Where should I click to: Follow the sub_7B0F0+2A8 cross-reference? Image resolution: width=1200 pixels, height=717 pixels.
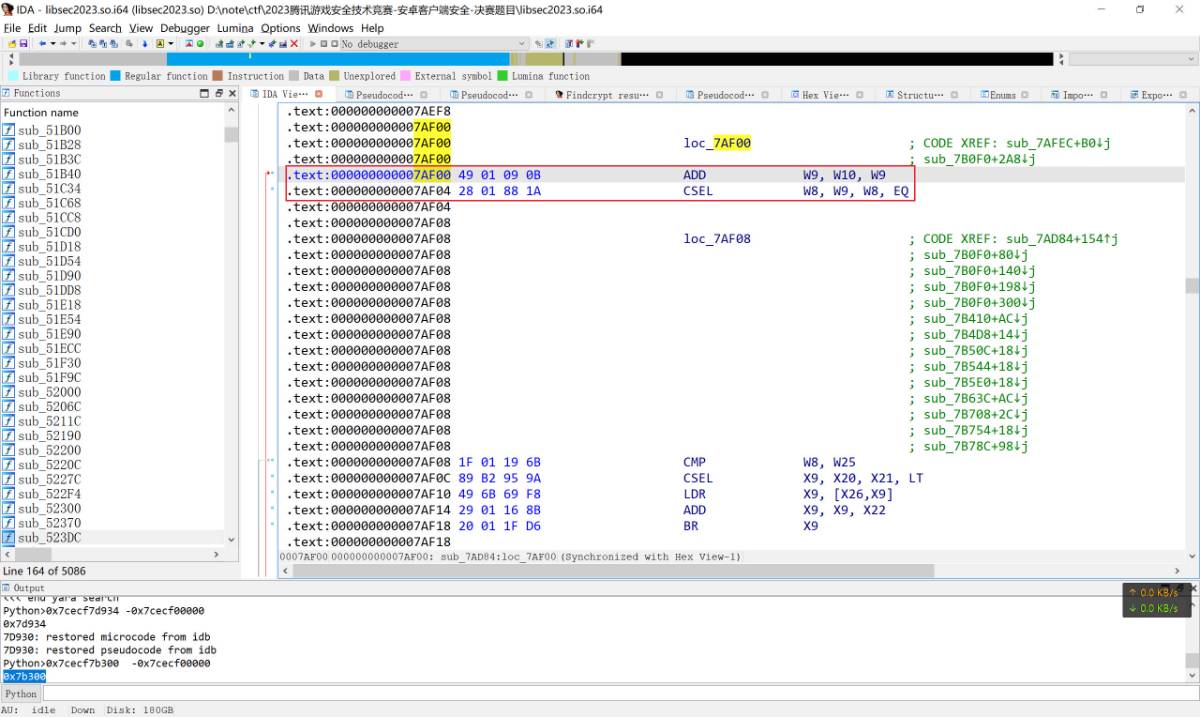[x=979, y=159]
